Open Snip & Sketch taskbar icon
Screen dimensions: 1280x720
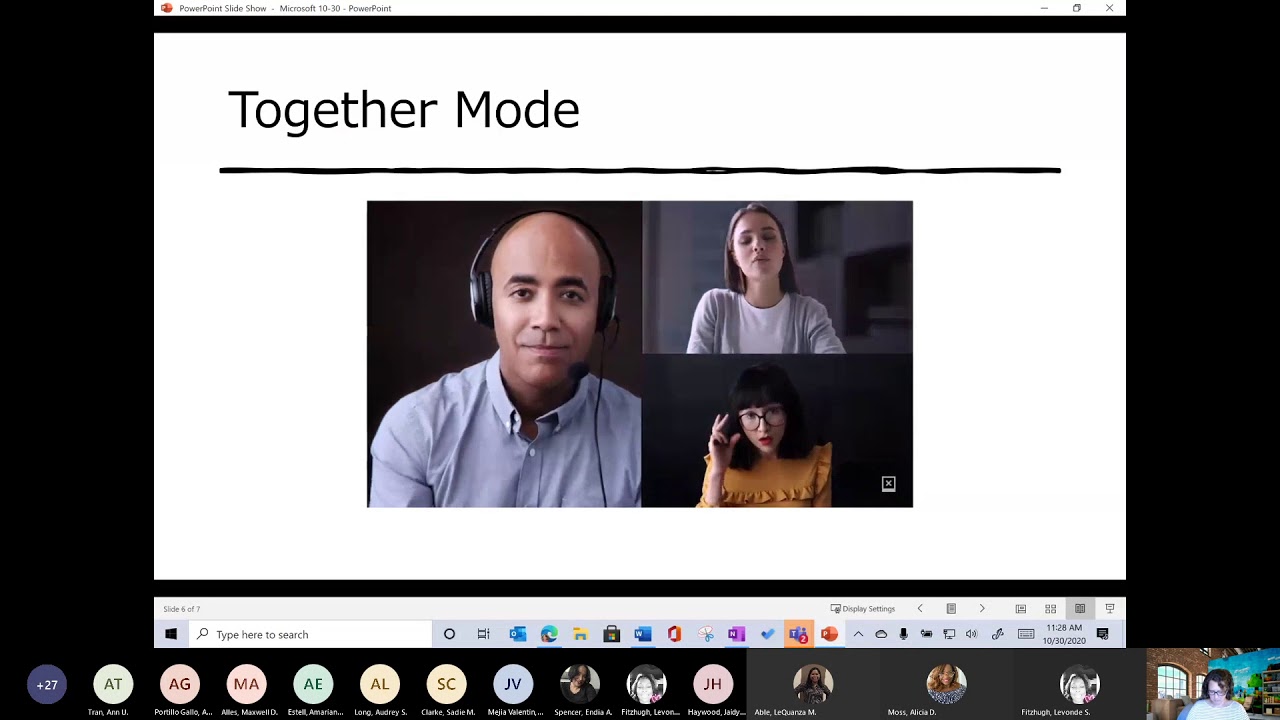pyautogui.click(x=706, y=634)
